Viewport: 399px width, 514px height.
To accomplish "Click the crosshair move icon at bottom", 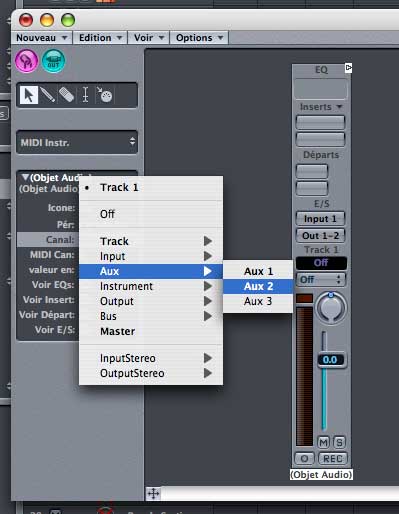I will (153, 493).
